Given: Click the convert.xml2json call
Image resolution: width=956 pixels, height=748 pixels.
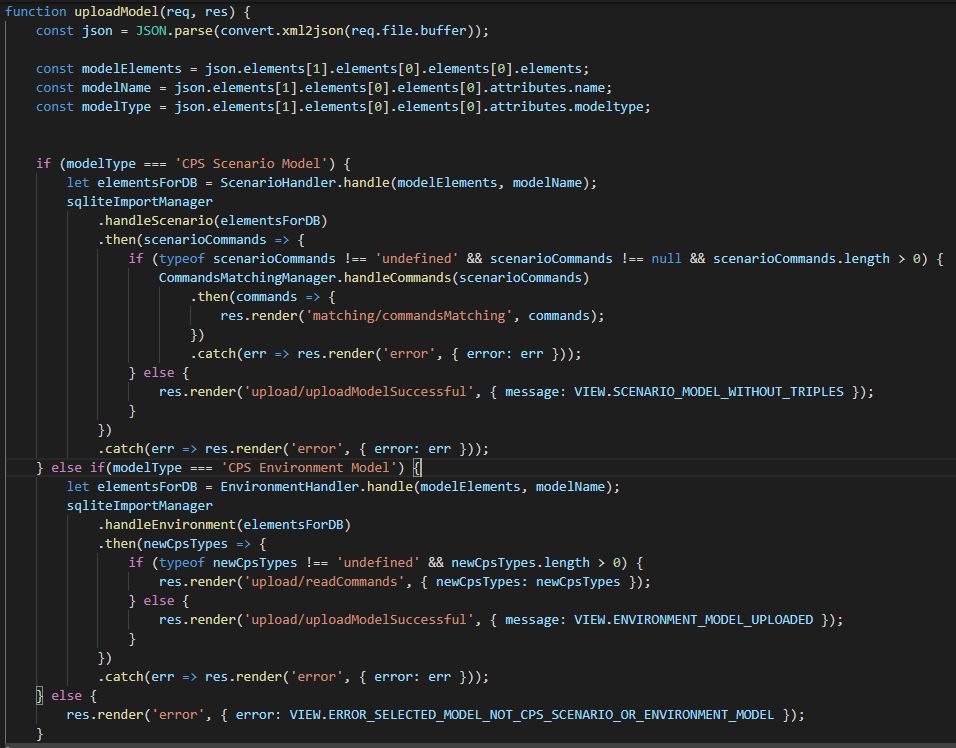Looking at the screenshot, I should point(282,30).
